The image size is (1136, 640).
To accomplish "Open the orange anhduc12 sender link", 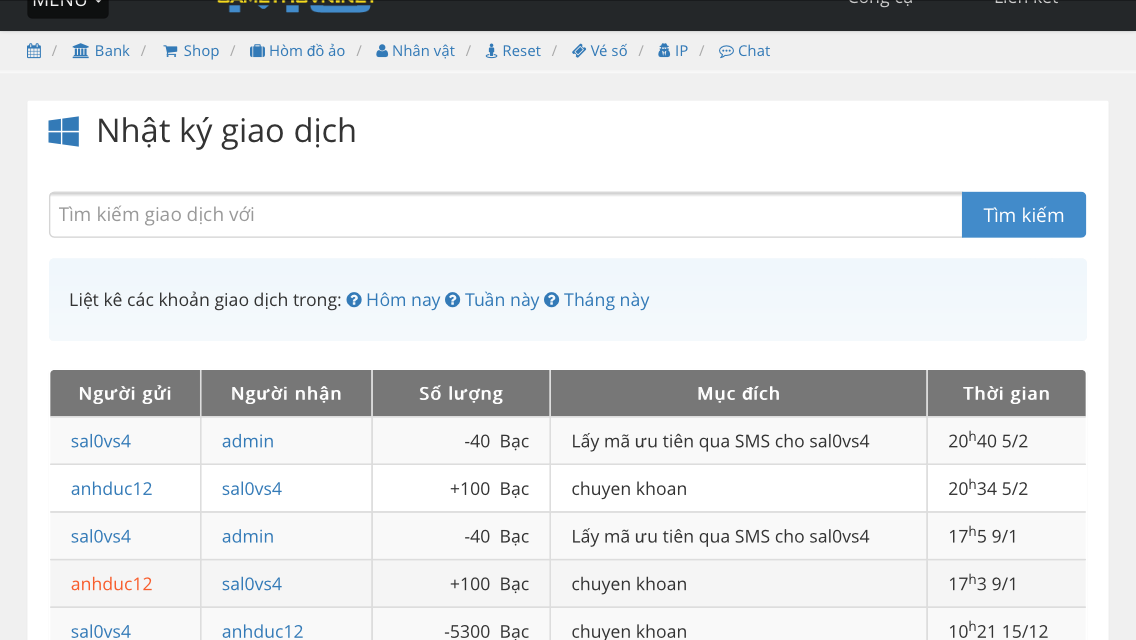I will pyautogui.click(x=111, y=584).
